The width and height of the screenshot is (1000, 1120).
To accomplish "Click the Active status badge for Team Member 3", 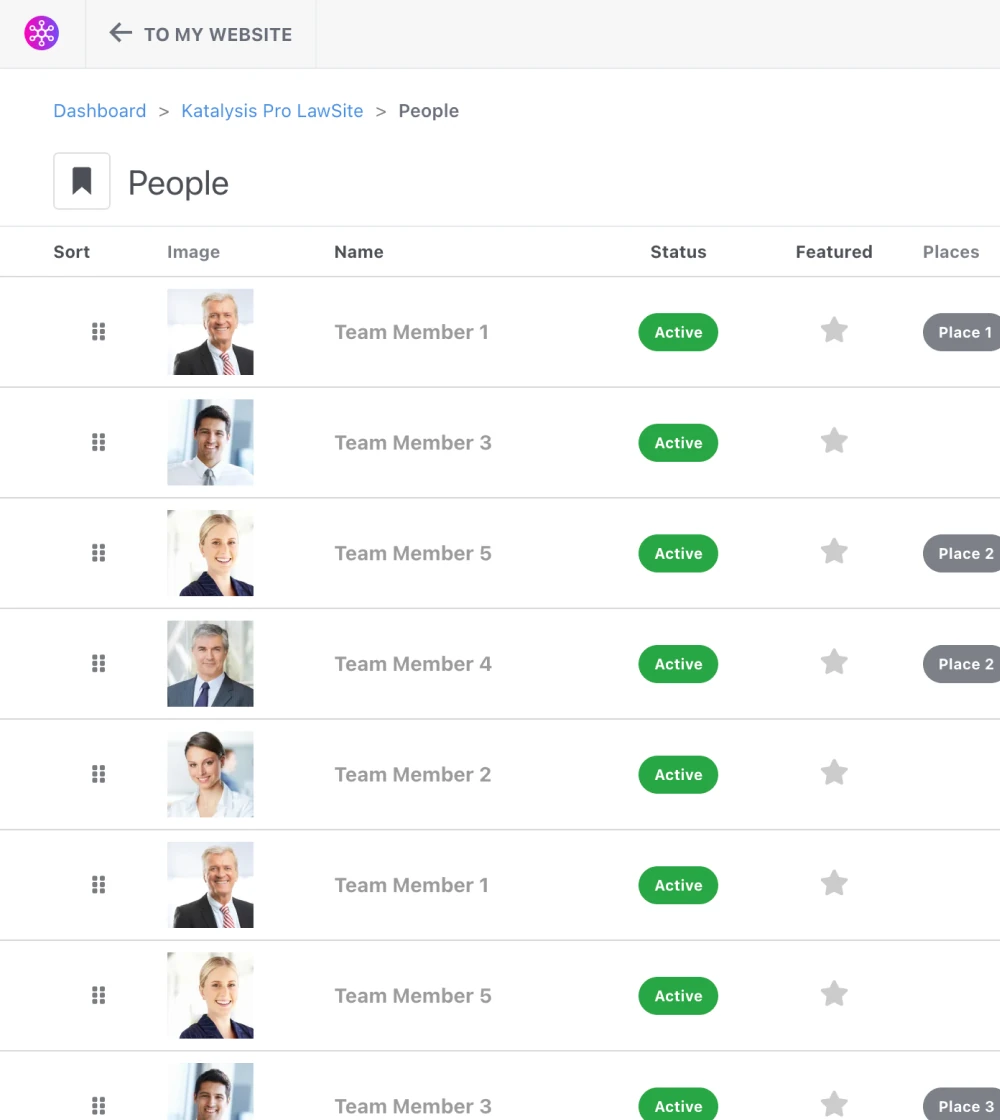I will tap(678, 442).
